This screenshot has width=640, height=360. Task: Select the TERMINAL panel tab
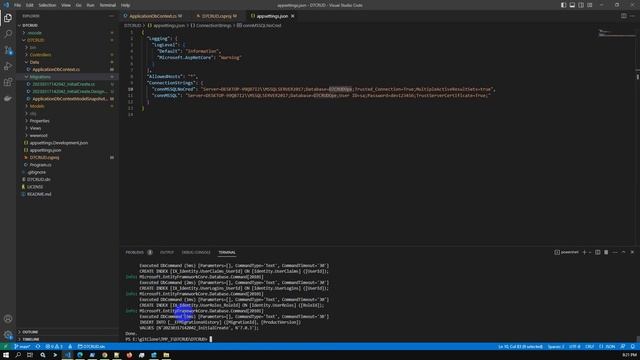click(227, 252)
